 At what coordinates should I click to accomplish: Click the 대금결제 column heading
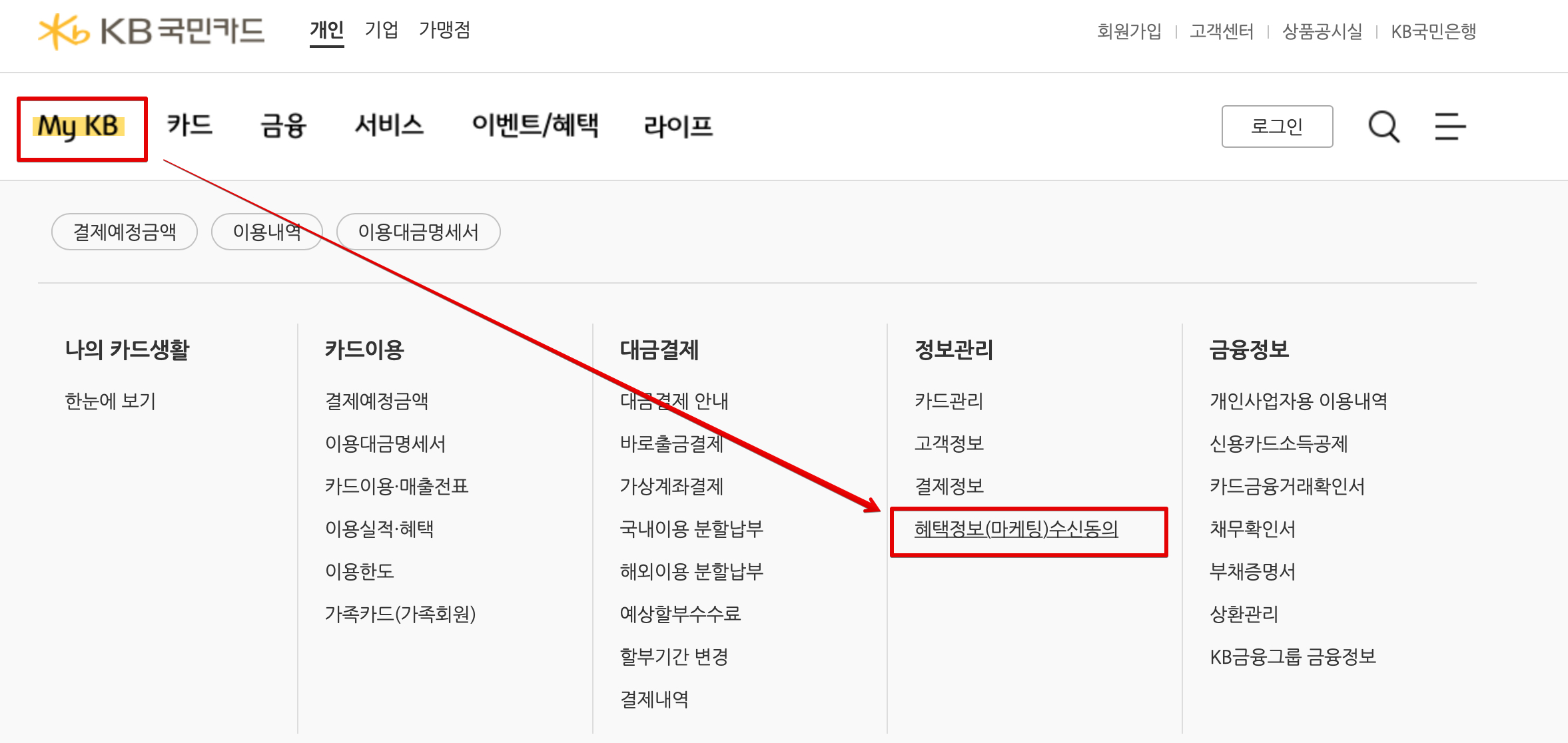point(659,350)
